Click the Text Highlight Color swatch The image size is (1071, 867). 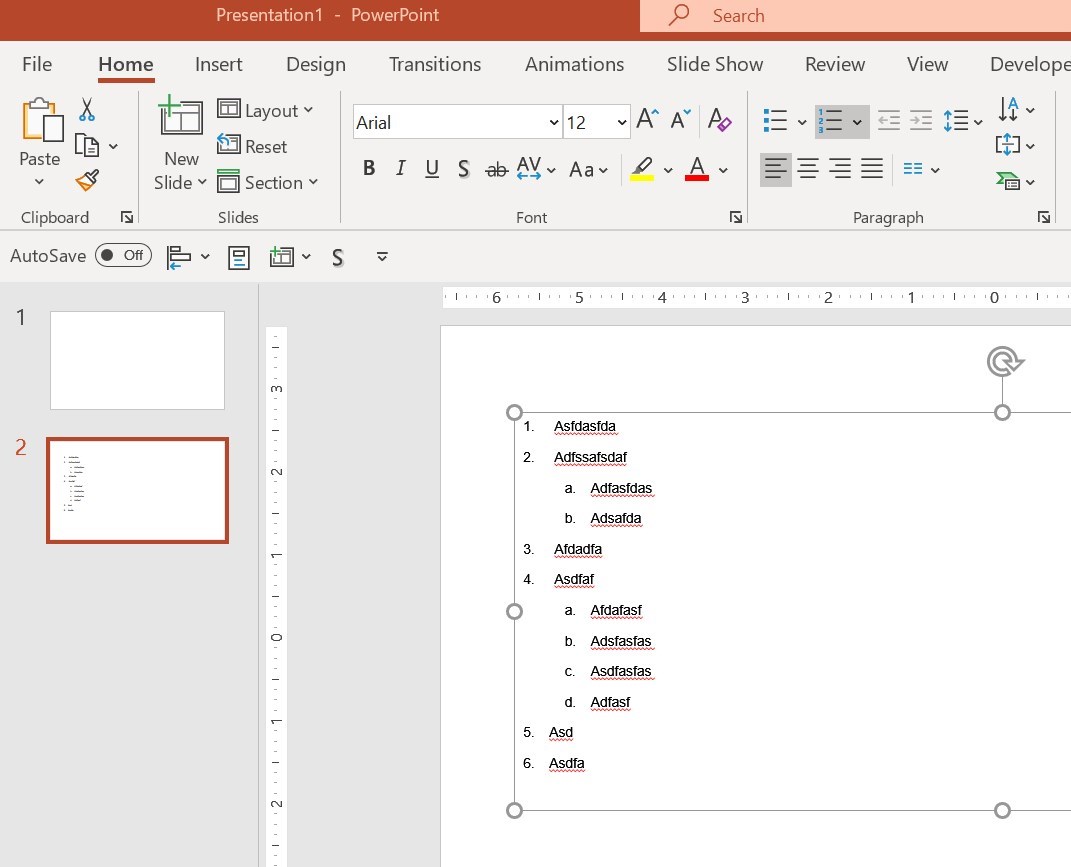pos(643,171)
